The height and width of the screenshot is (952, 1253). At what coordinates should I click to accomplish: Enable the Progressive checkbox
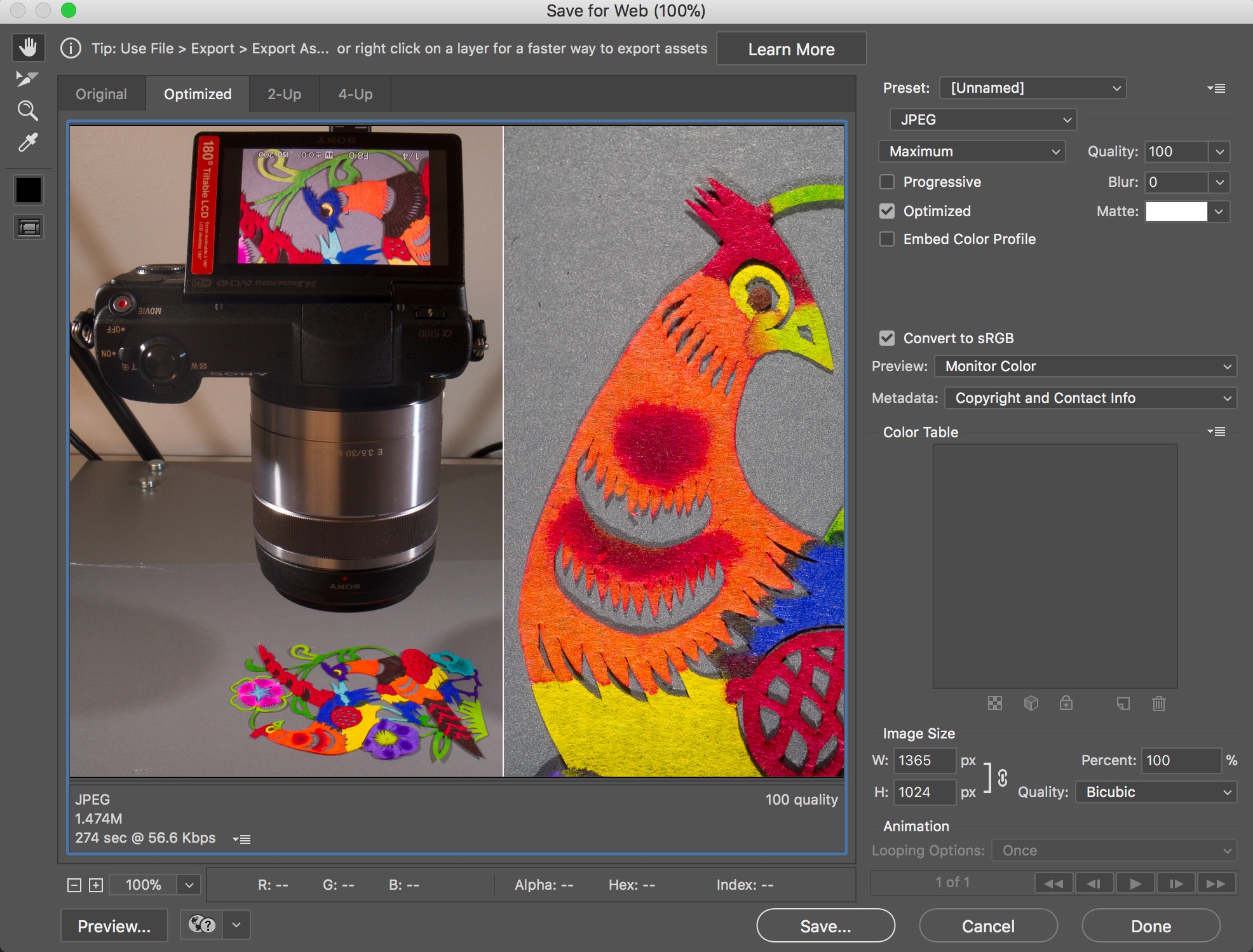(888, 182)
